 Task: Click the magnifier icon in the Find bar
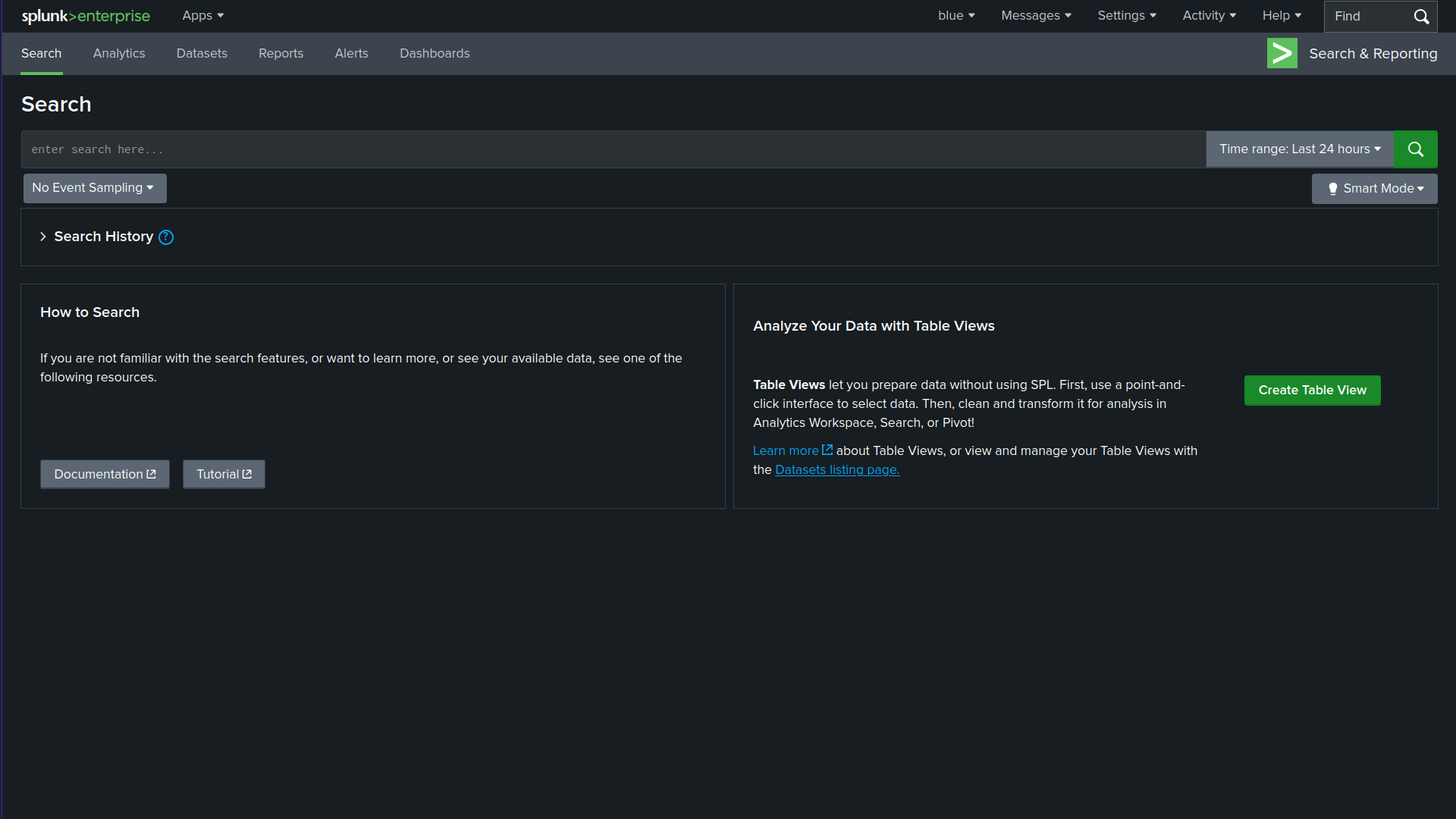tap(1421, 15)
